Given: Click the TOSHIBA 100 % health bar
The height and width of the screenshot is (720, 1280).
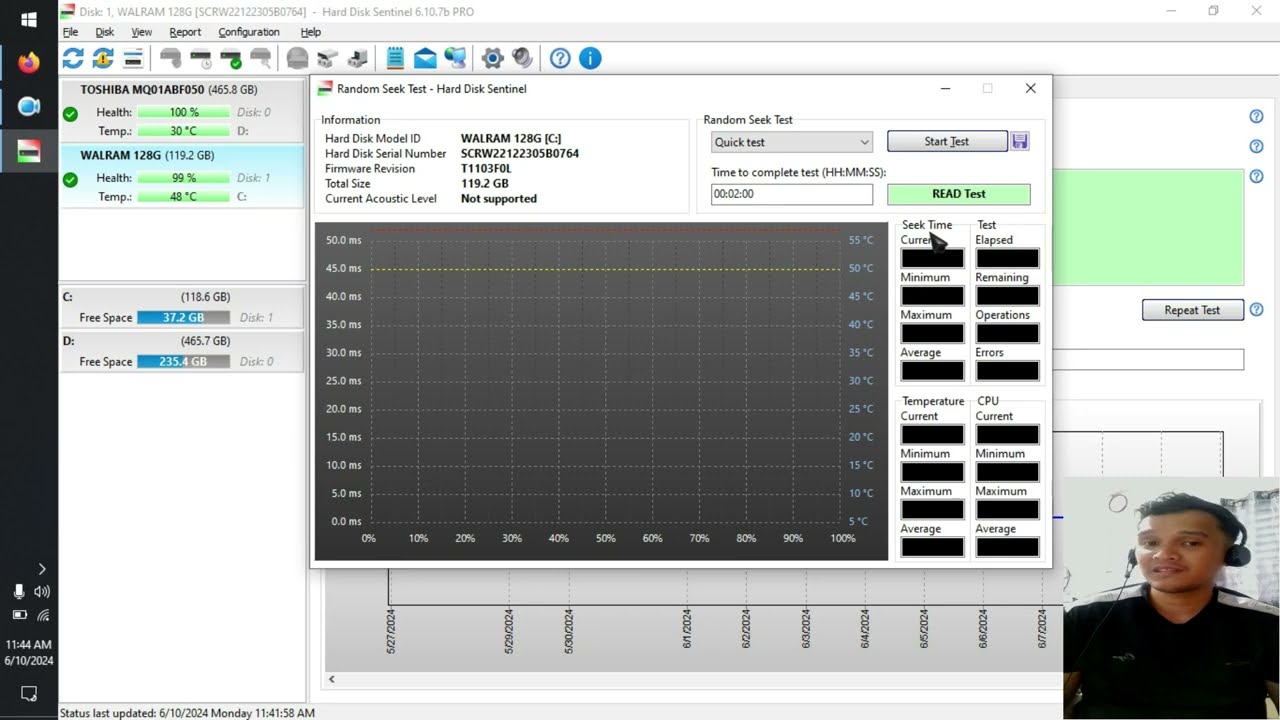Looking at the screenshot, I should pyautogui.click(x=184, y=112).
